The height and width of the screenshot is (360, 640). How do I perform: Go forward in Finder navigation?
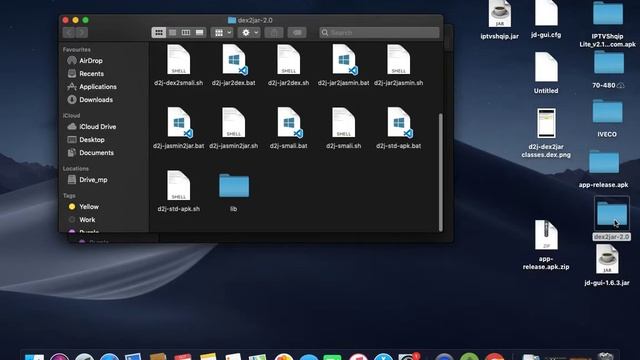pyautogui.click(x=82, y=32)
